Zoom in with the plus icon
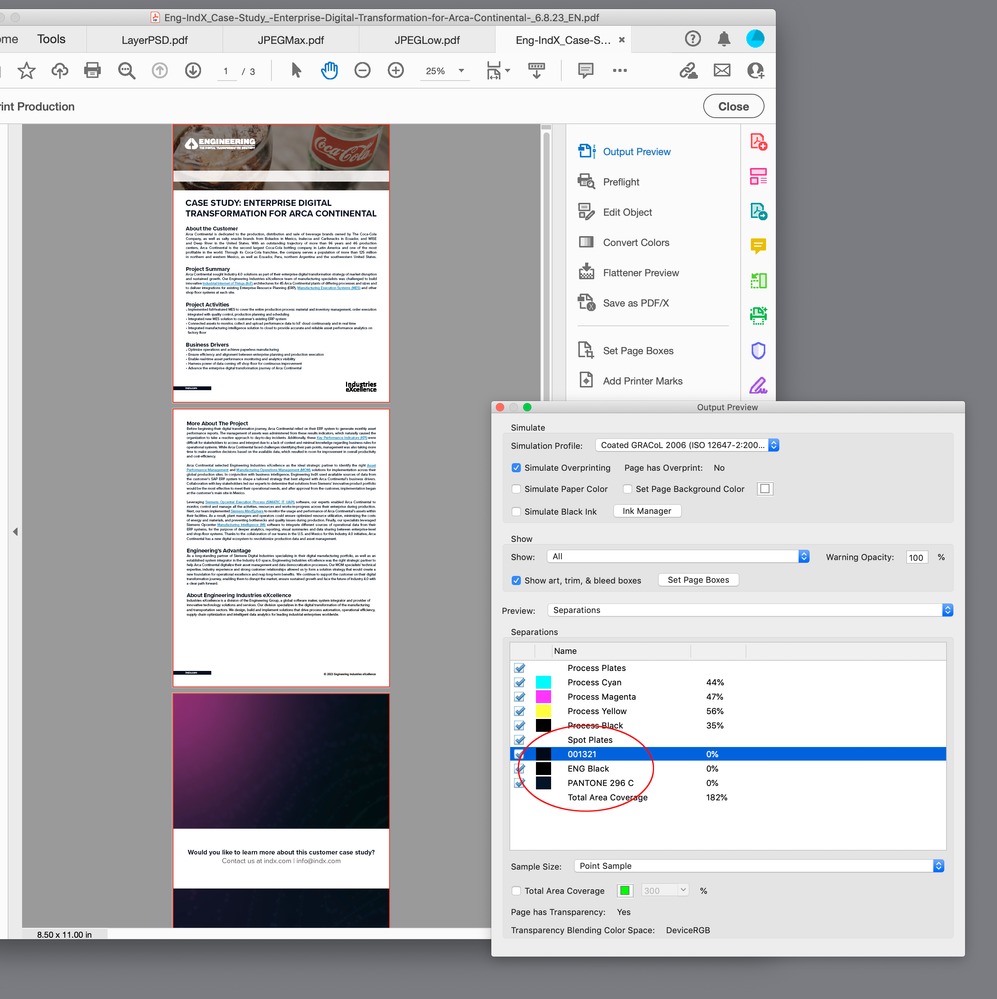997x999 pixels. 396,70
